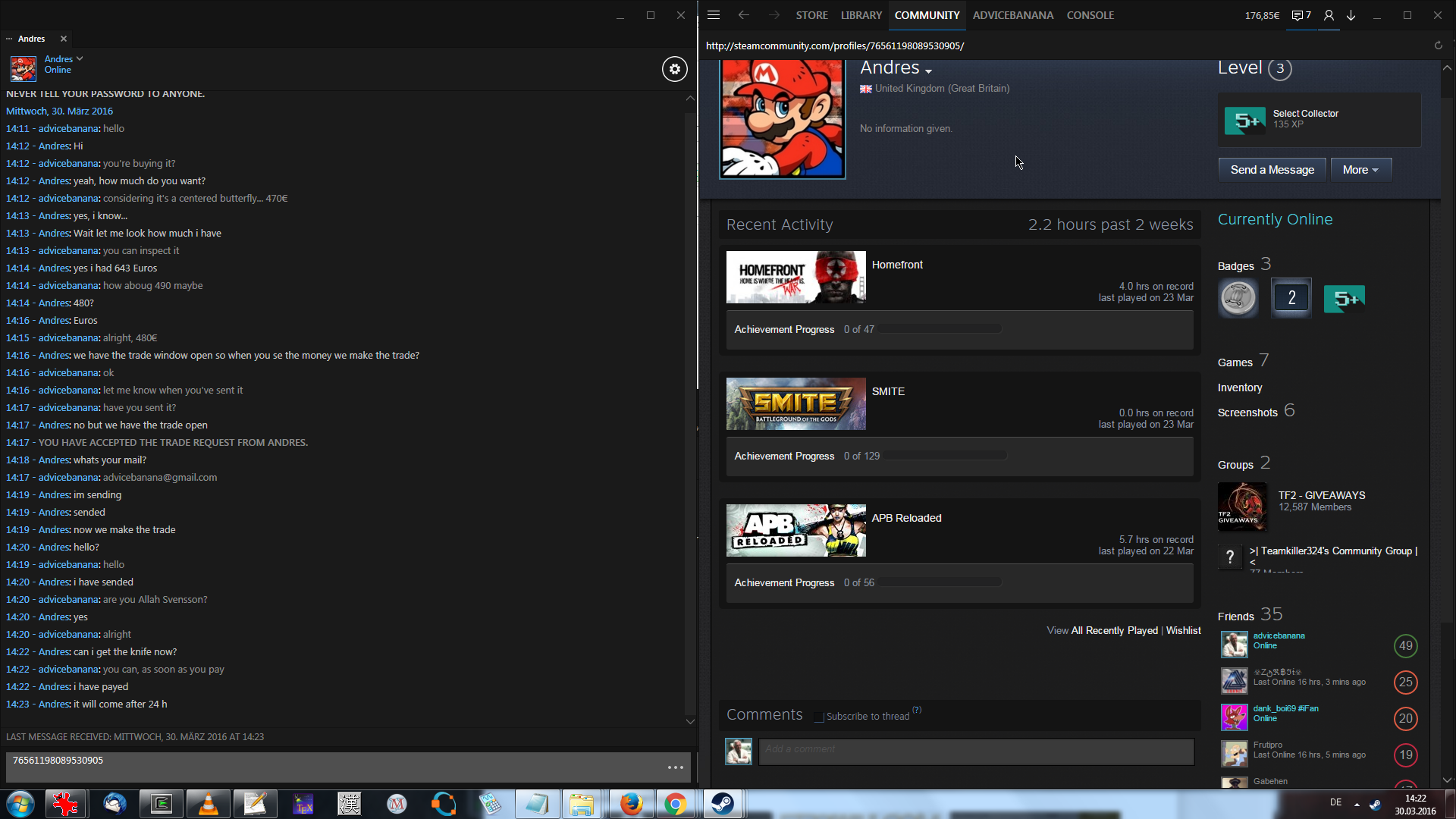
Task: Enable Subscribe to thread checkbox
Action: click(819, 717)
